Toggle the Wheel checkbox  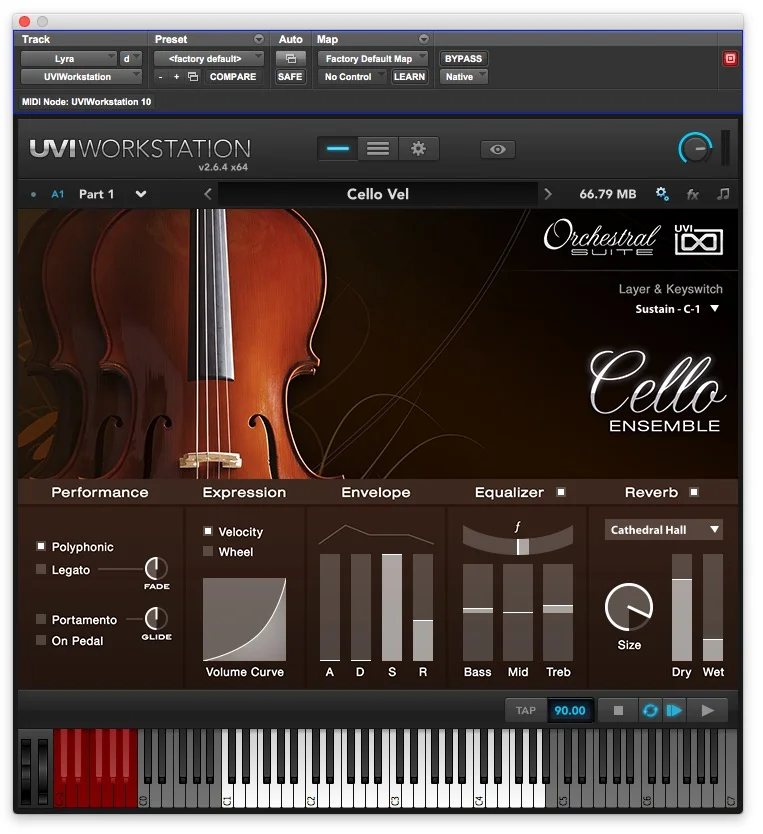(x=208, y=551)
